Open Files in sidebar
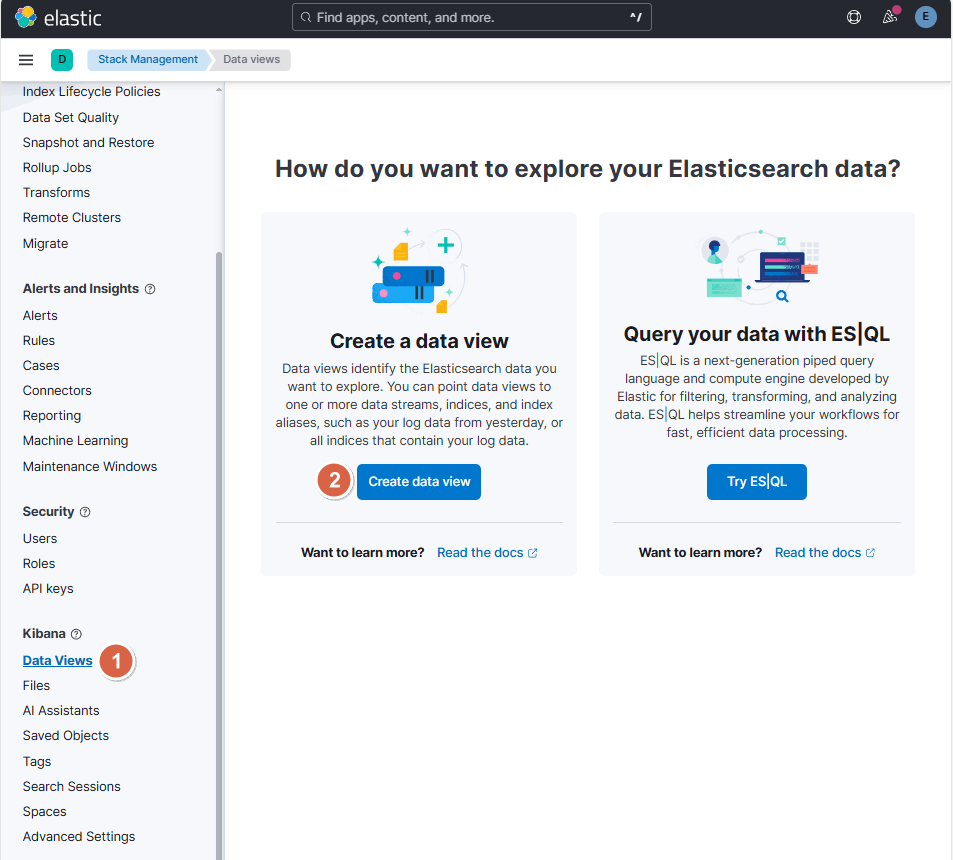This screenshot has width=953, height=860. [x=36, y=686]
